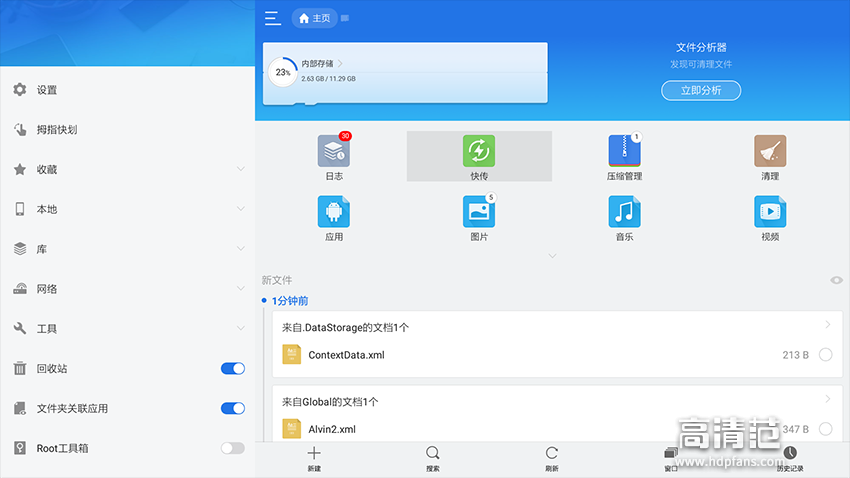The height and width of the screenshot is (478, 850).
Task: Click the 1分钟前 timeline label
Action: (290, 301)
